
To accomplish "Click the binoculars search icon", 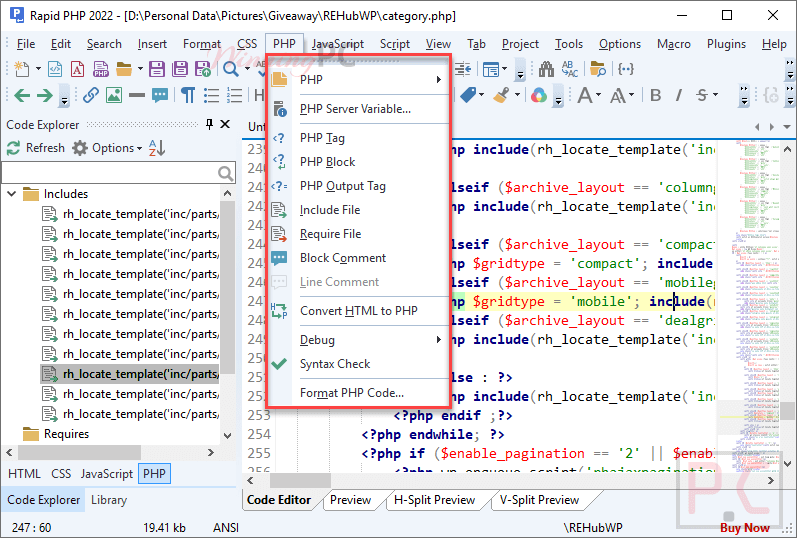I will point(546,69).
